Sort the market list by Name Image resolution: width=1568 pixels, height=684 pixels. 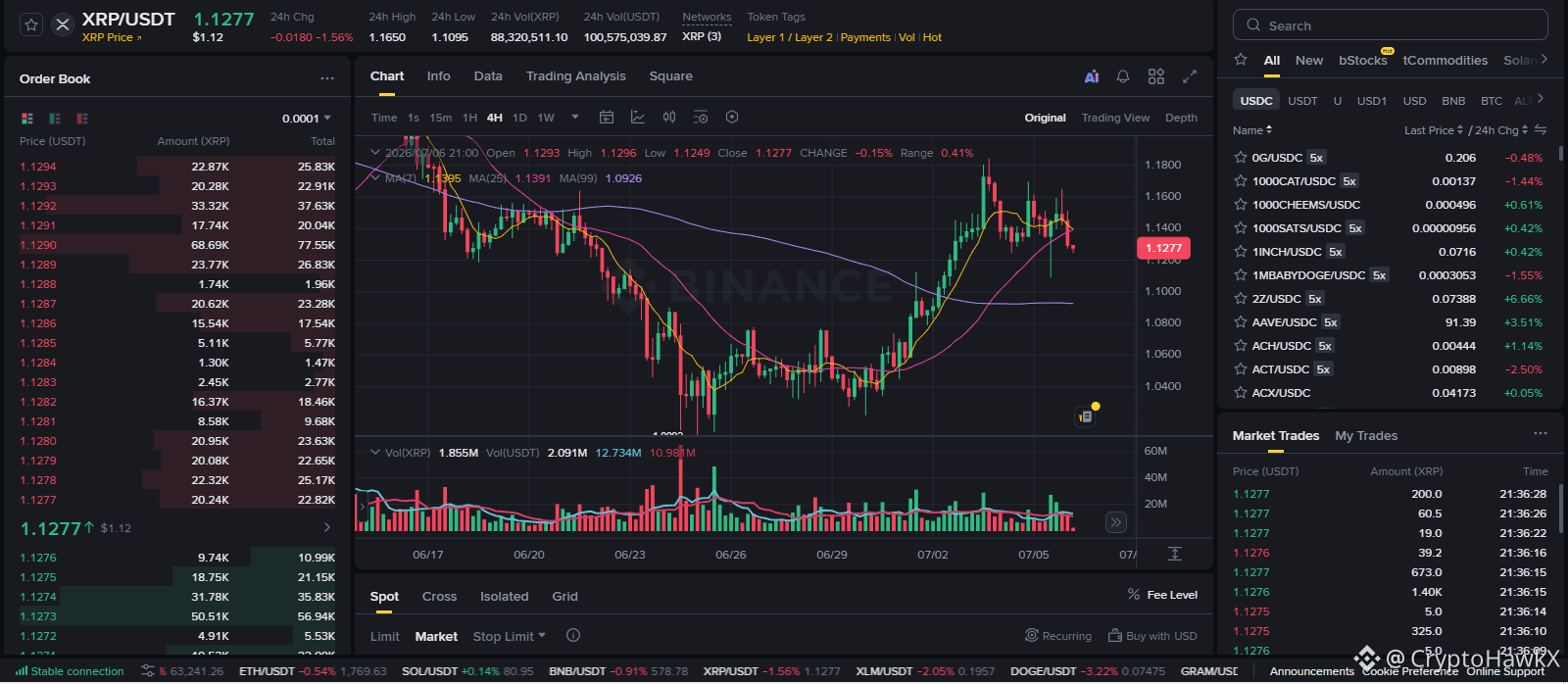click(1252, 130)
